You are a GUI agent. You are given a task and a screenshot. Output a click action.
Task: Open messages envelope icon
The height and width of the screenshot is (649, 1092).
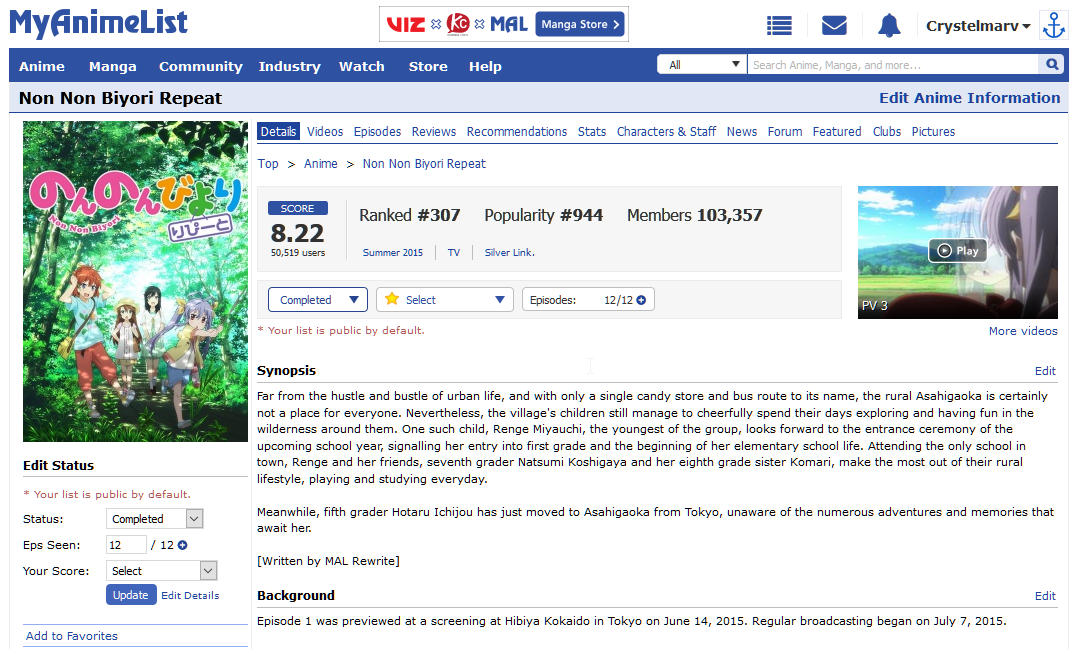pyautogui.click(x=834, y=26)
